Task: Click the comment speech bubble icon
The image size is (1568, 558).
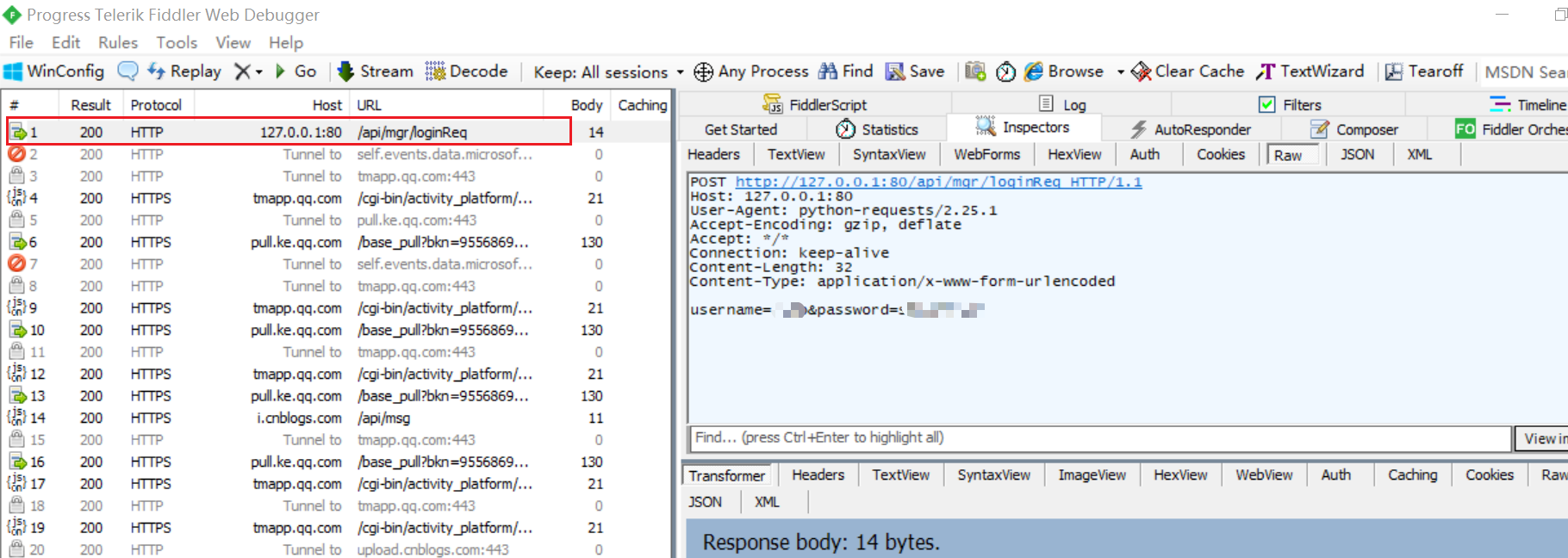Action: coord(128,71)
